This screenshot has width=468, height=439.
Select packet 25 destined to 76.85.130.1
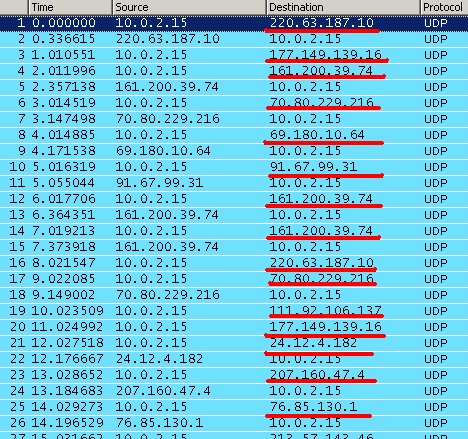point(234,407)
